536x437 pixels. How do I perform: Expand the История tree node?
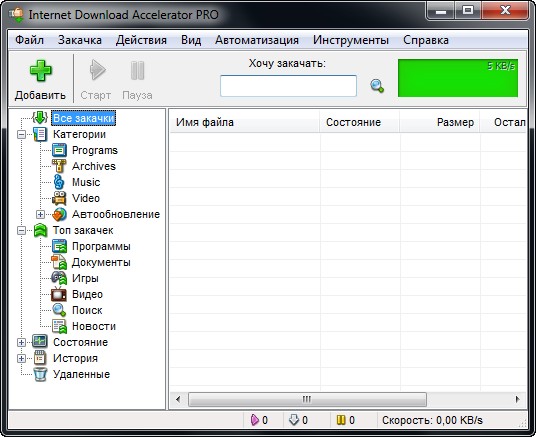click(x=21, y=358)
